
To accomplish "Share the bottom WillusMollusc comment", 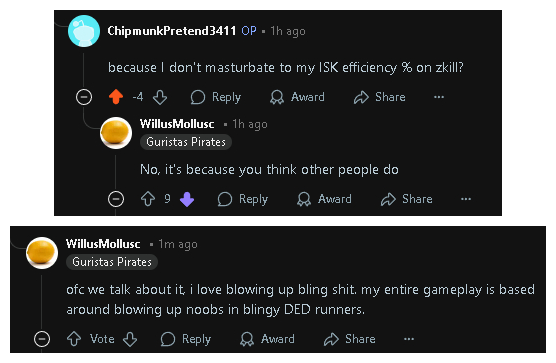I will 350,339.
